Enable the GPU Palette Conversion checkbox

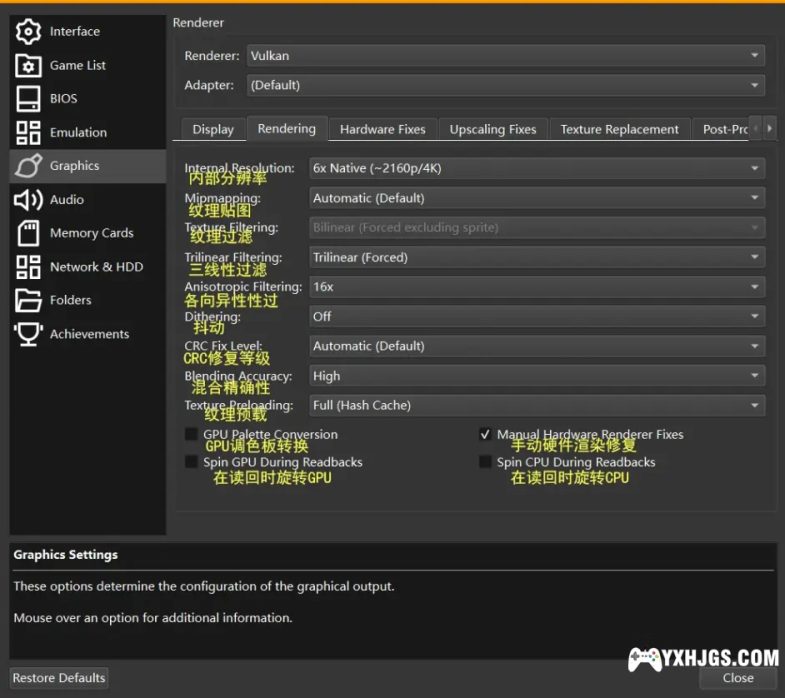tap(191, 435)
